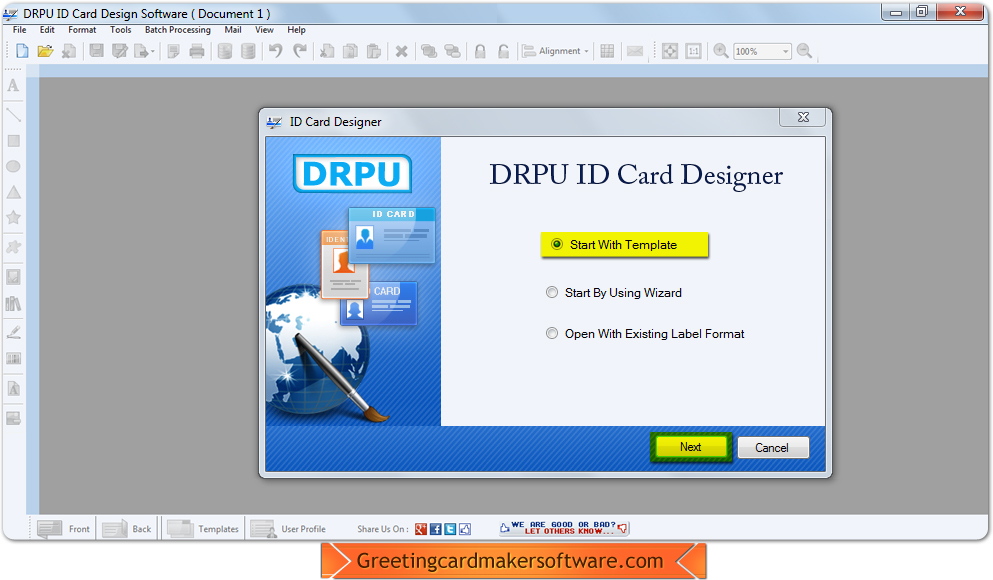Select the Ellipse shape tool
Screen dimensions: 993x580
pyautogui.click(x=13, y=167)
